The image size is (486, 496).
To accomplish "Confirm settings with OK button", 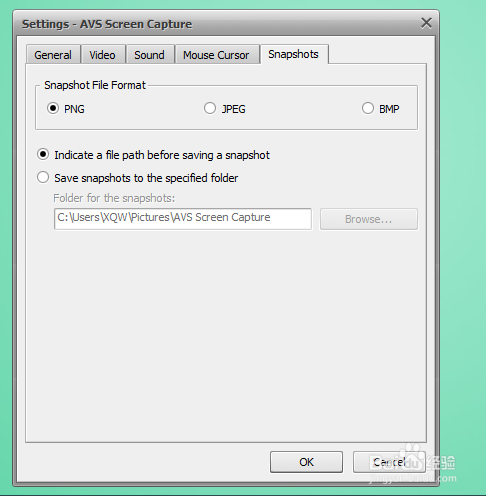I will [x=306, y=462].
